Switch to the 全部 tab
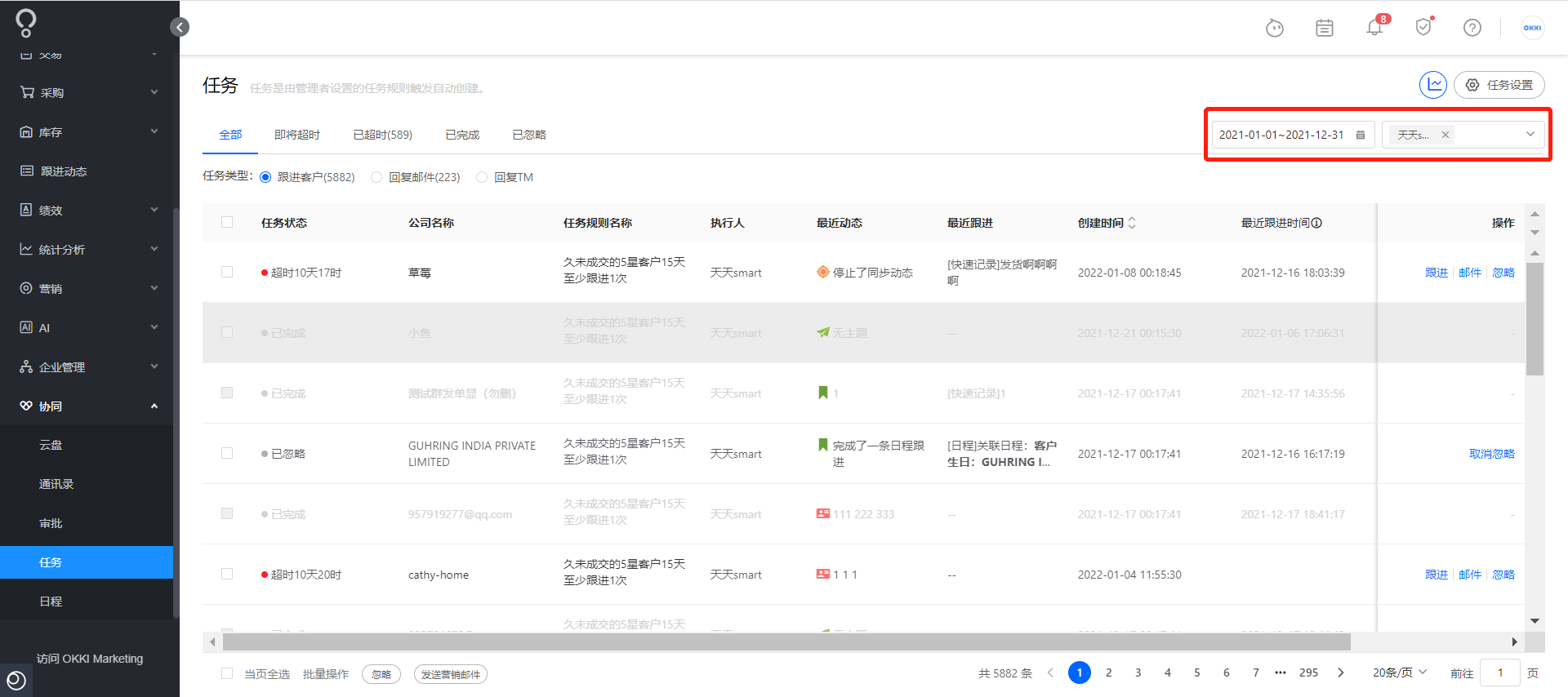 230,135
